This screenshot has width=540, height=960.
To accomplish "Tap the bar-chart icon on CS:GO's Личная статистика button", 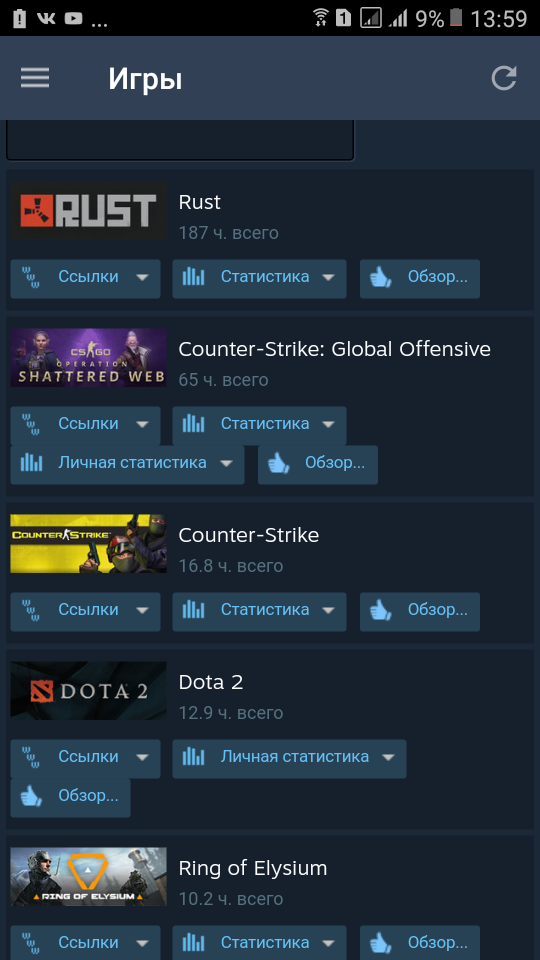I will (x=31, y=463).
